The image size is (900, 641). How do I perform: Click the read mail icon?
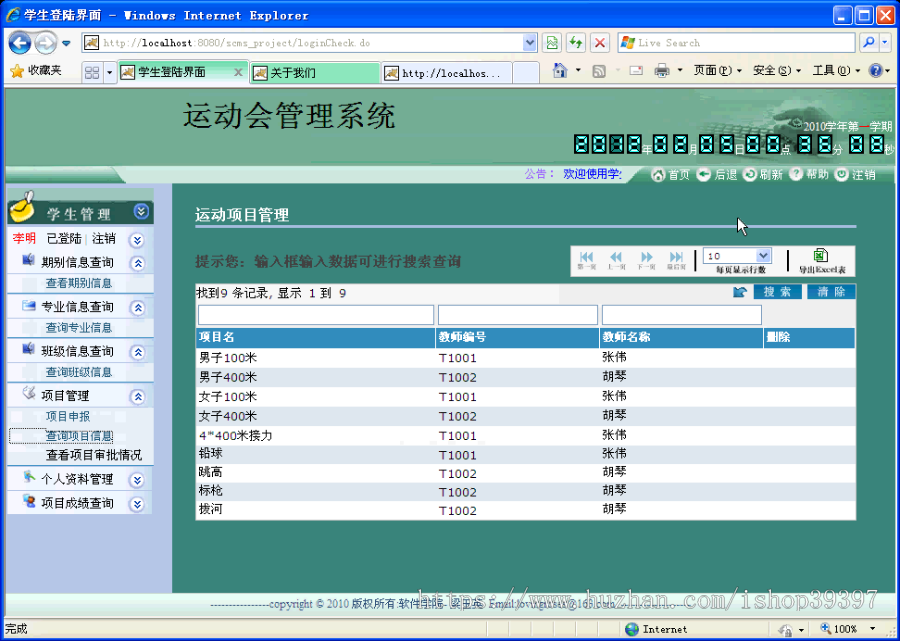(636, 71)
